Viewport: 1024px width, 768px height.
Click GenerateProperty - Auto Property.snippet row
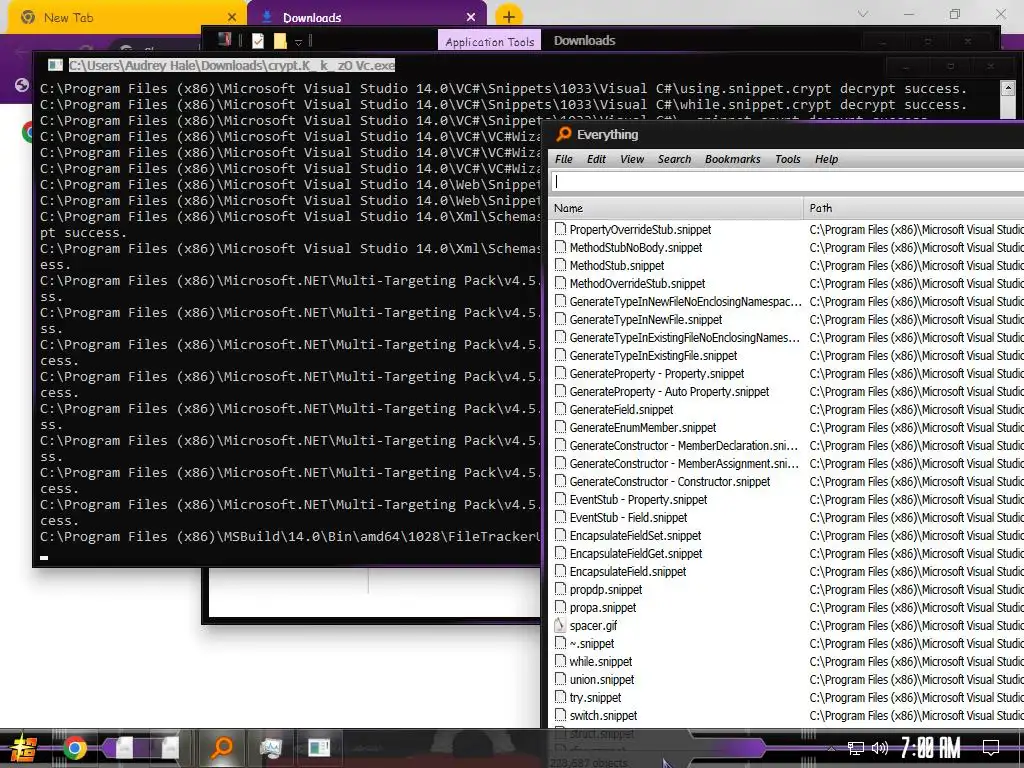point(786,391)
